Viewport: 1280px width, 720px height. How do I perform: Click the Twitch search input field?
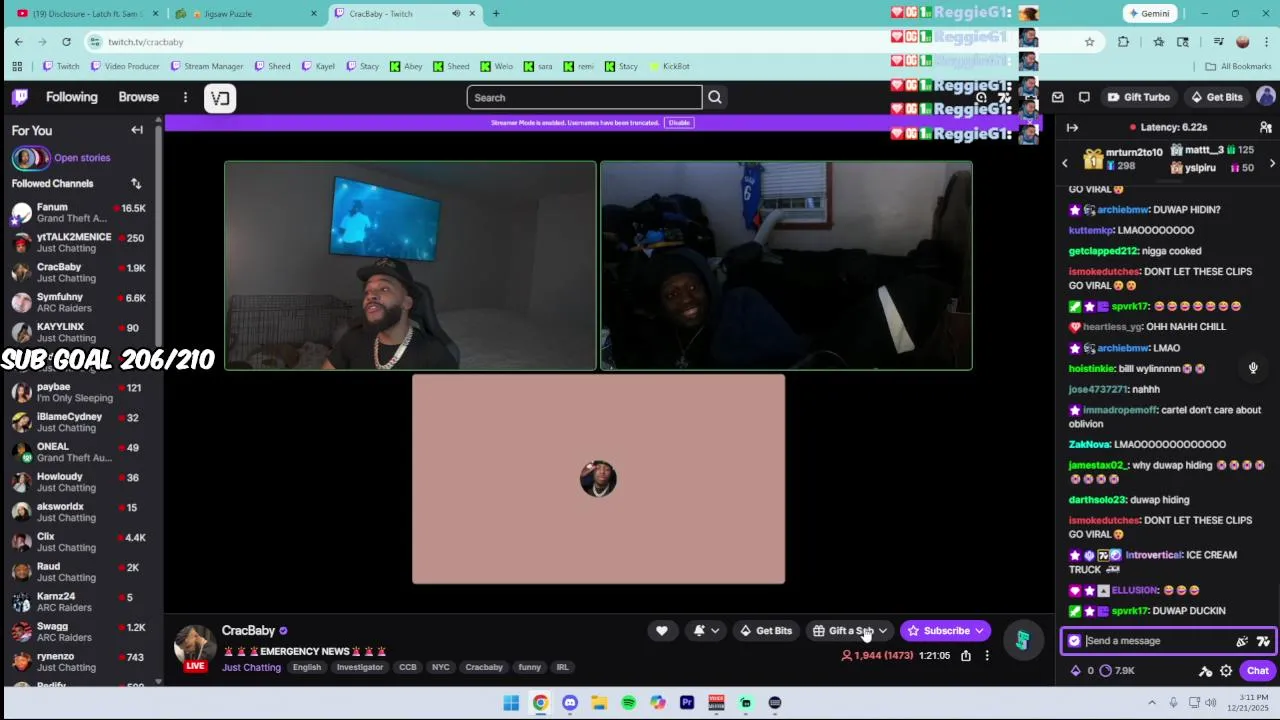(x=585, y=97)
